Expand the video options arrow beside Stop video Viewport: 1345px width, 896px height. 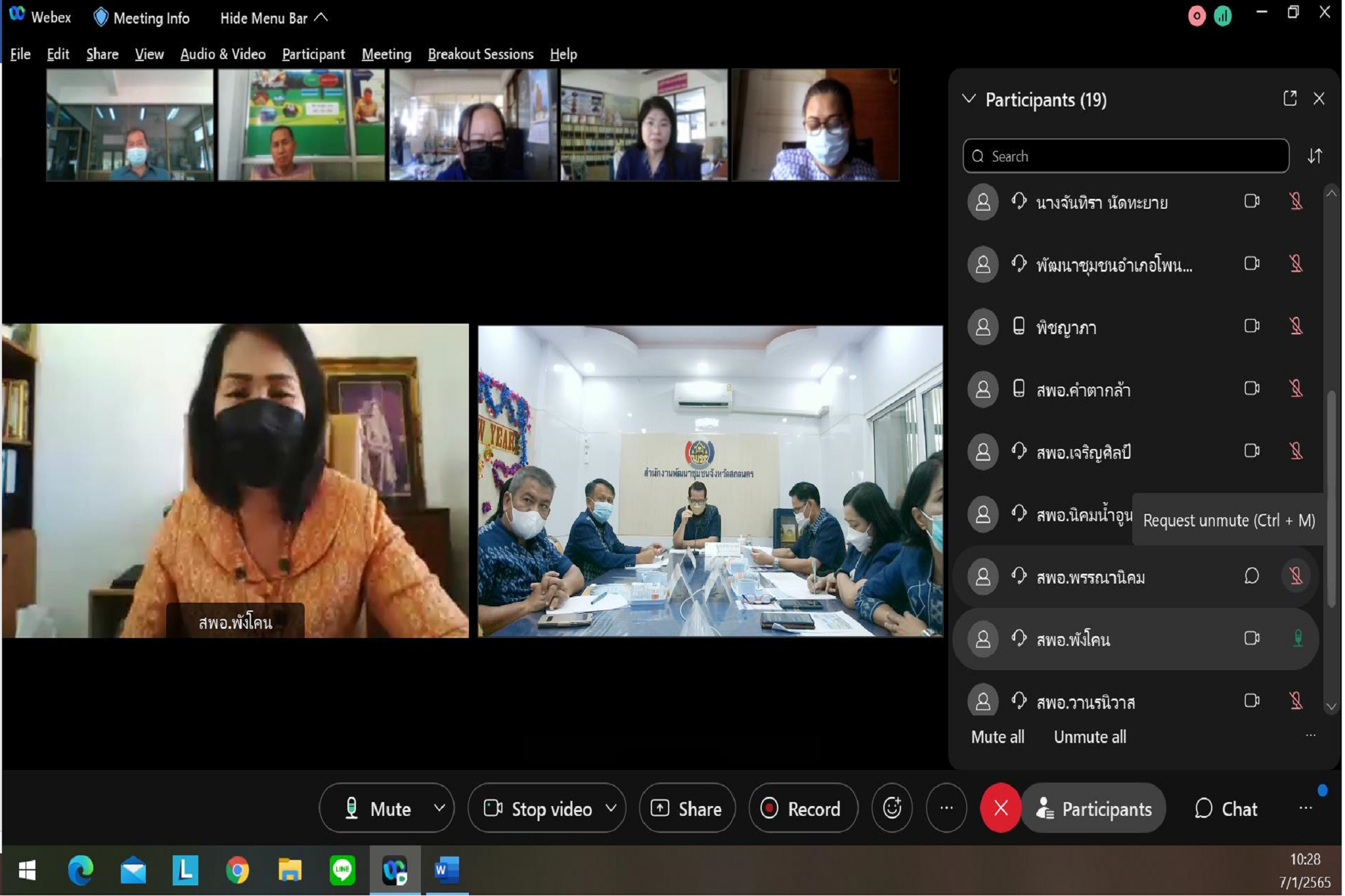point(611,808)
